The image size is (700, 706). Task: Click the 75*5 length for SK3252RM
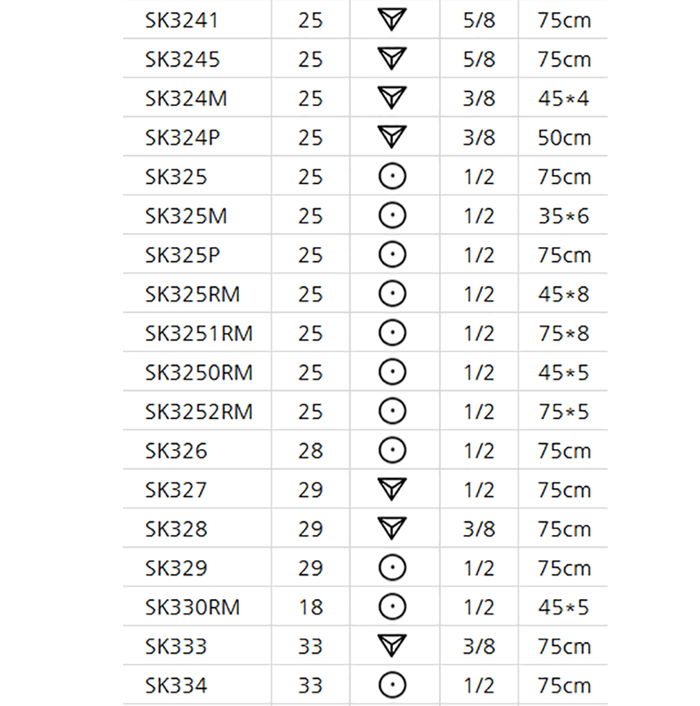[x=564, y=412]
